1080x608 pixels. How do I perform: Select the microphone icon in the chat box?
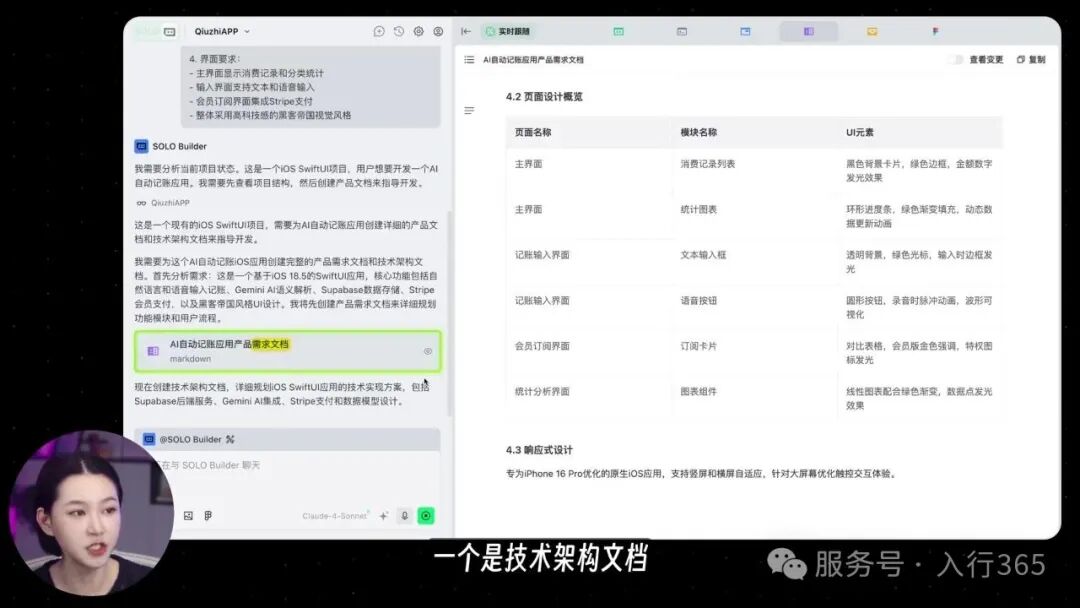coord(405,515)
